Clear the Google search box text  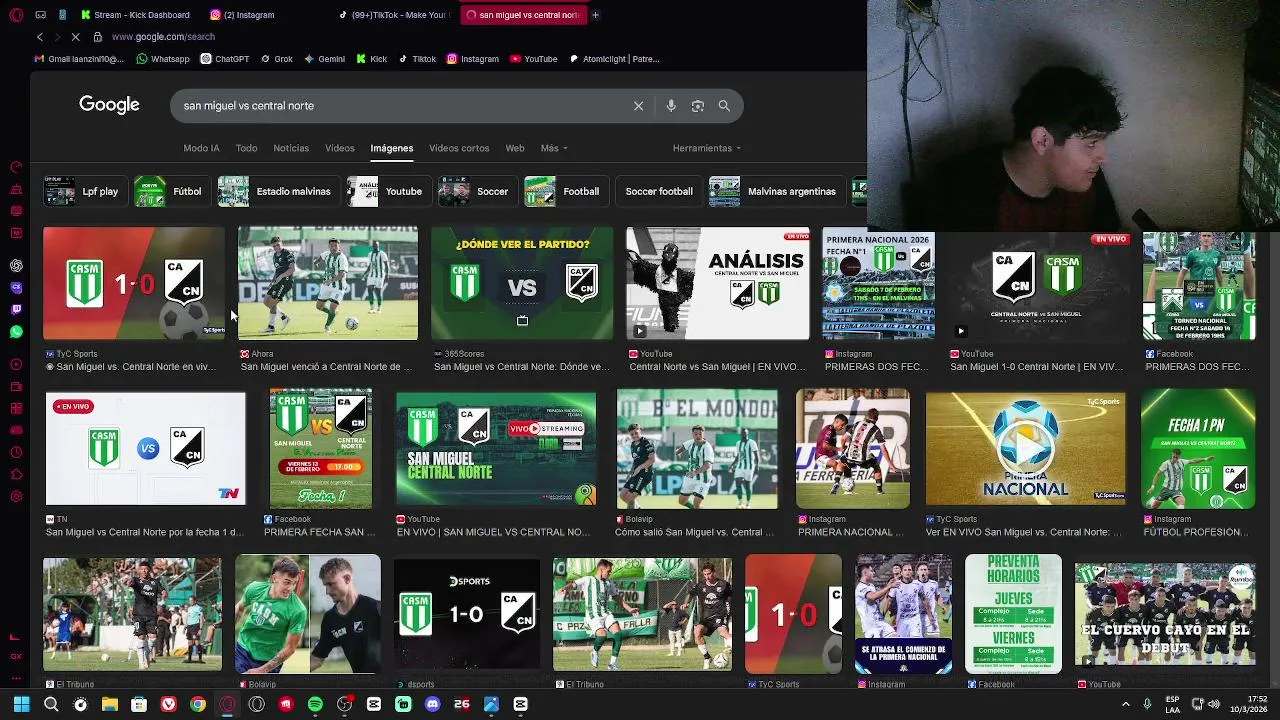click(638, 106)
